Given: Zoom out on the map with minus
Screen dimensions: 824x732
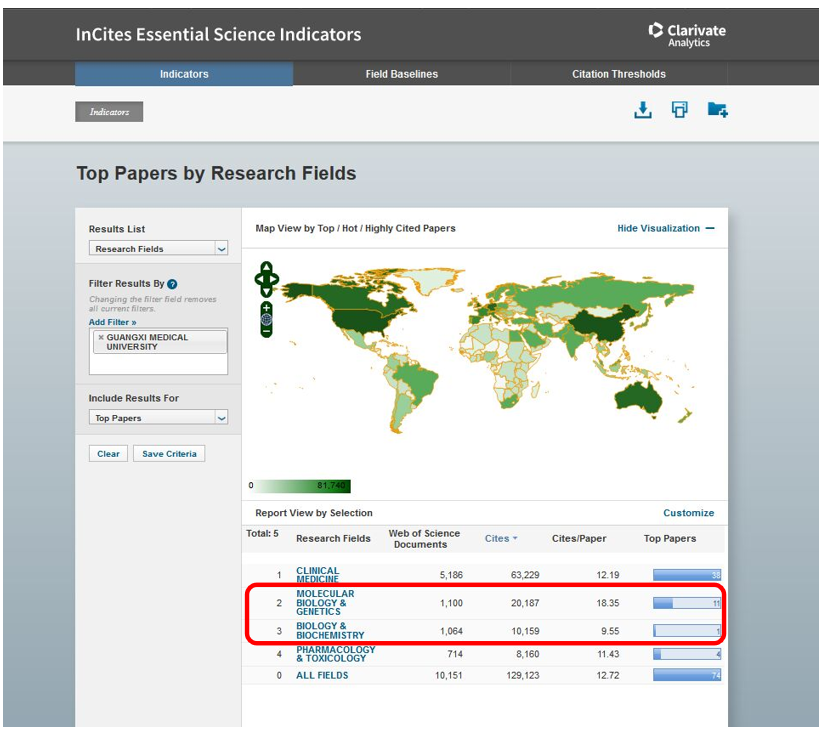Looking at the screenshot, I should click(x=267, y=332).
